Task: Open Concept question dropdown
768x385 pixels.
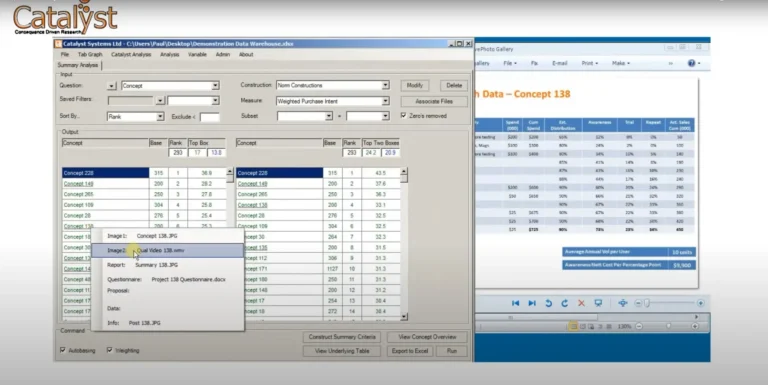Action: (215, 86)
